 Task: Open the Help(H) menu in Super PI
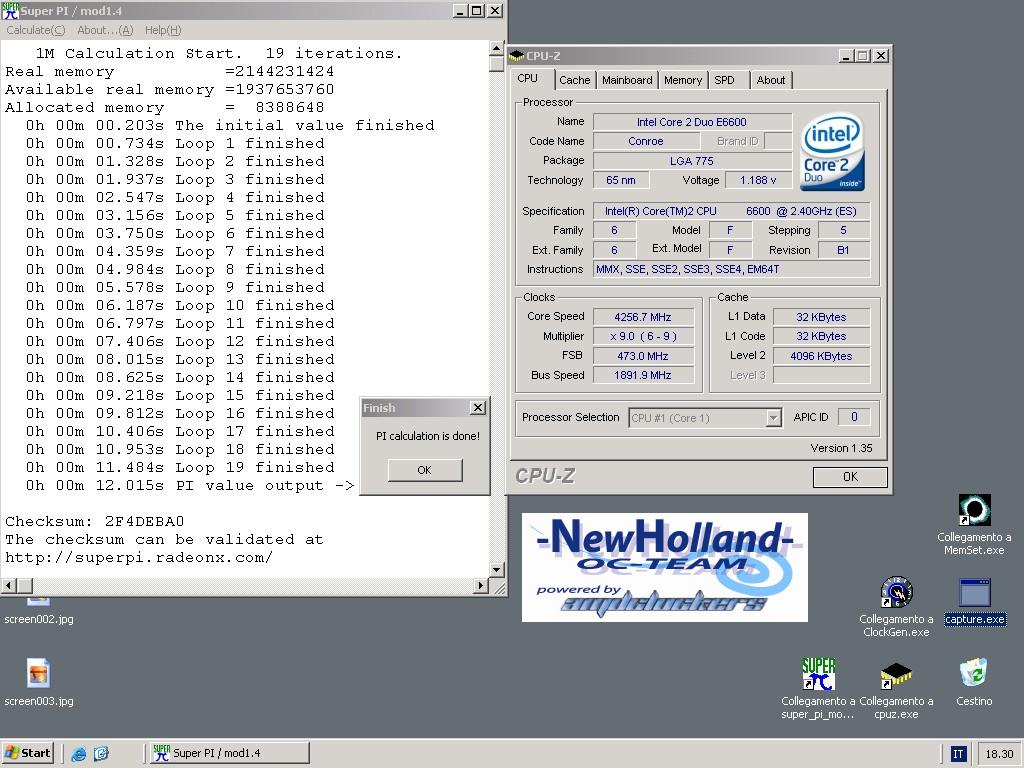(x=163, y=30)
